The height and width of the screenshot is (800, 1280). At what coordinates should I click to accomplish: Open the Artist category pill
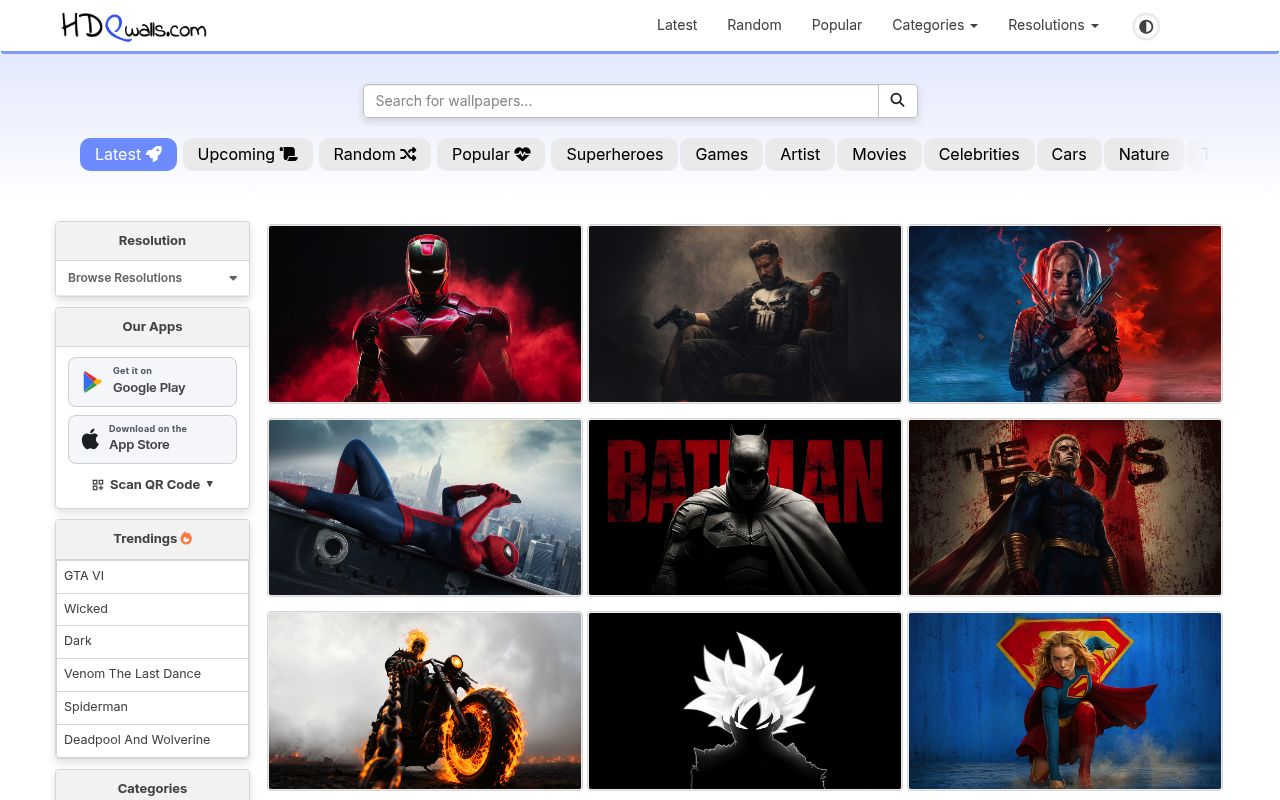pyautogui.click(x=800, y=154)
